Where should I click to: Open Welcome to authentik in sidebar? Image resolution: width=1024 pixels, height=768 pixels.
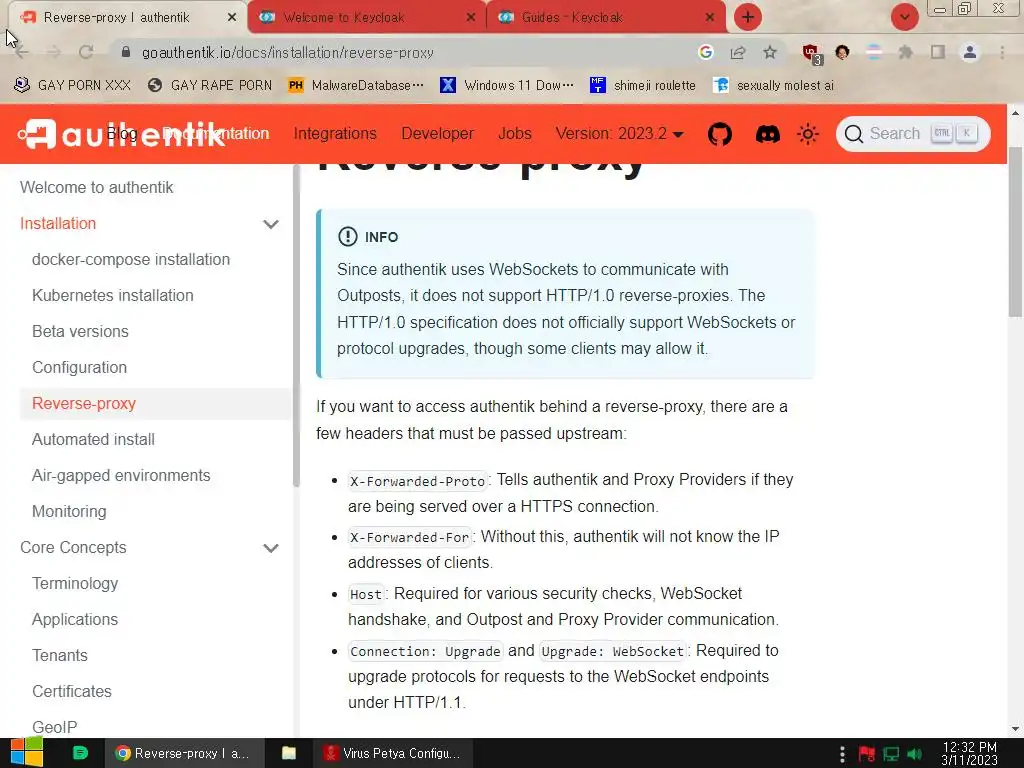coord(97,187)
